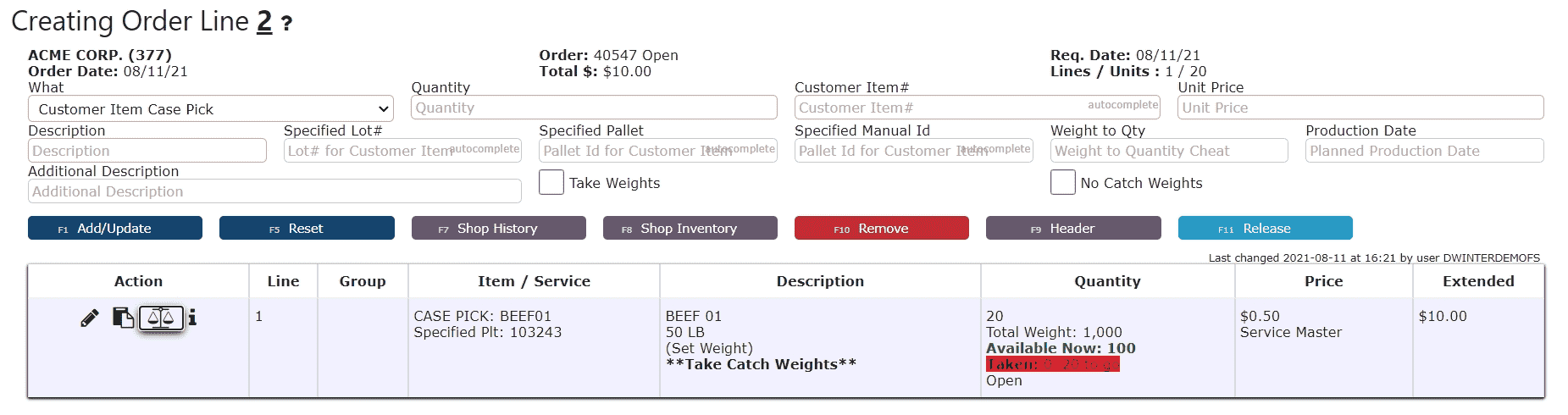
Task: Focus the Quantity input field
Action: coord(594,108)
